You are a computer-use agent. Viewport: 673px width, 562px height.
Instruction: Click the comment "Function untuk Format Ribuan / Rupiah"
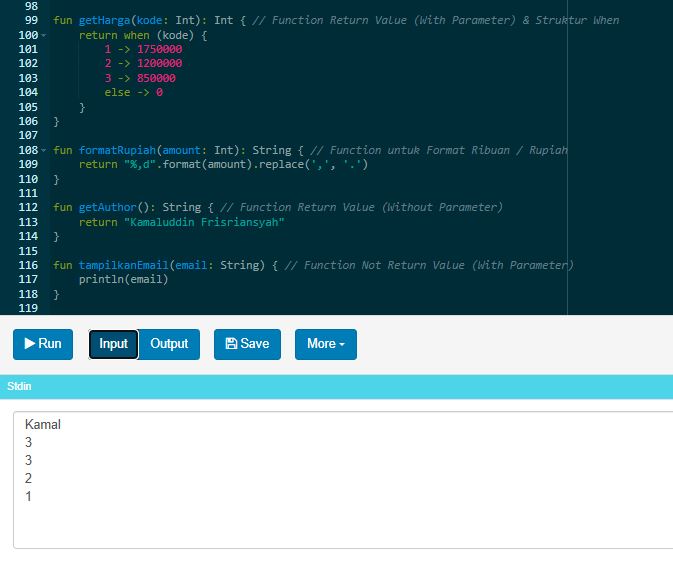(439, 150)
